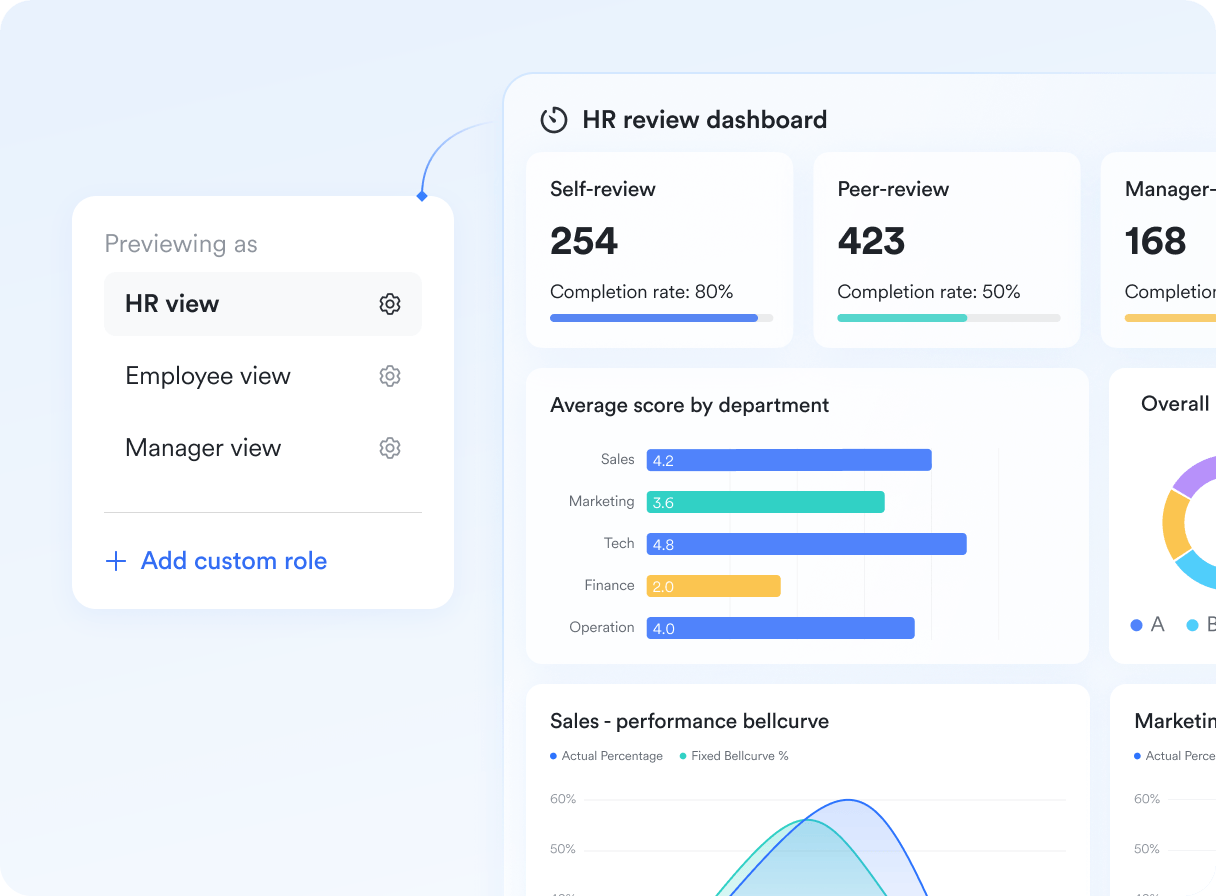Viewport: 1216px width, 896px height.
Task: Toggle the Actual Percentage legend dot
Action: 554,756
